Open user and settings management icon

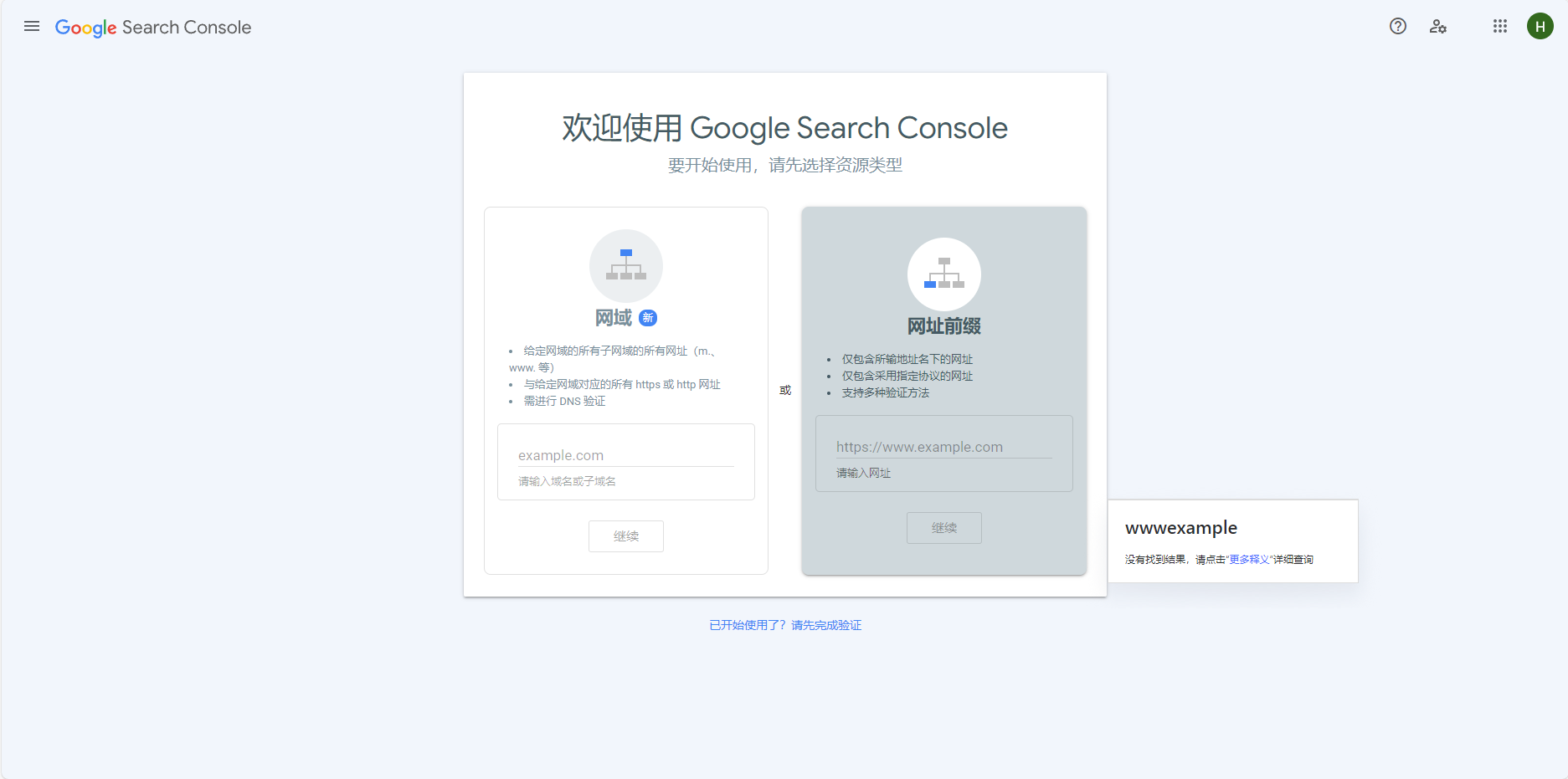(1438, 27)
